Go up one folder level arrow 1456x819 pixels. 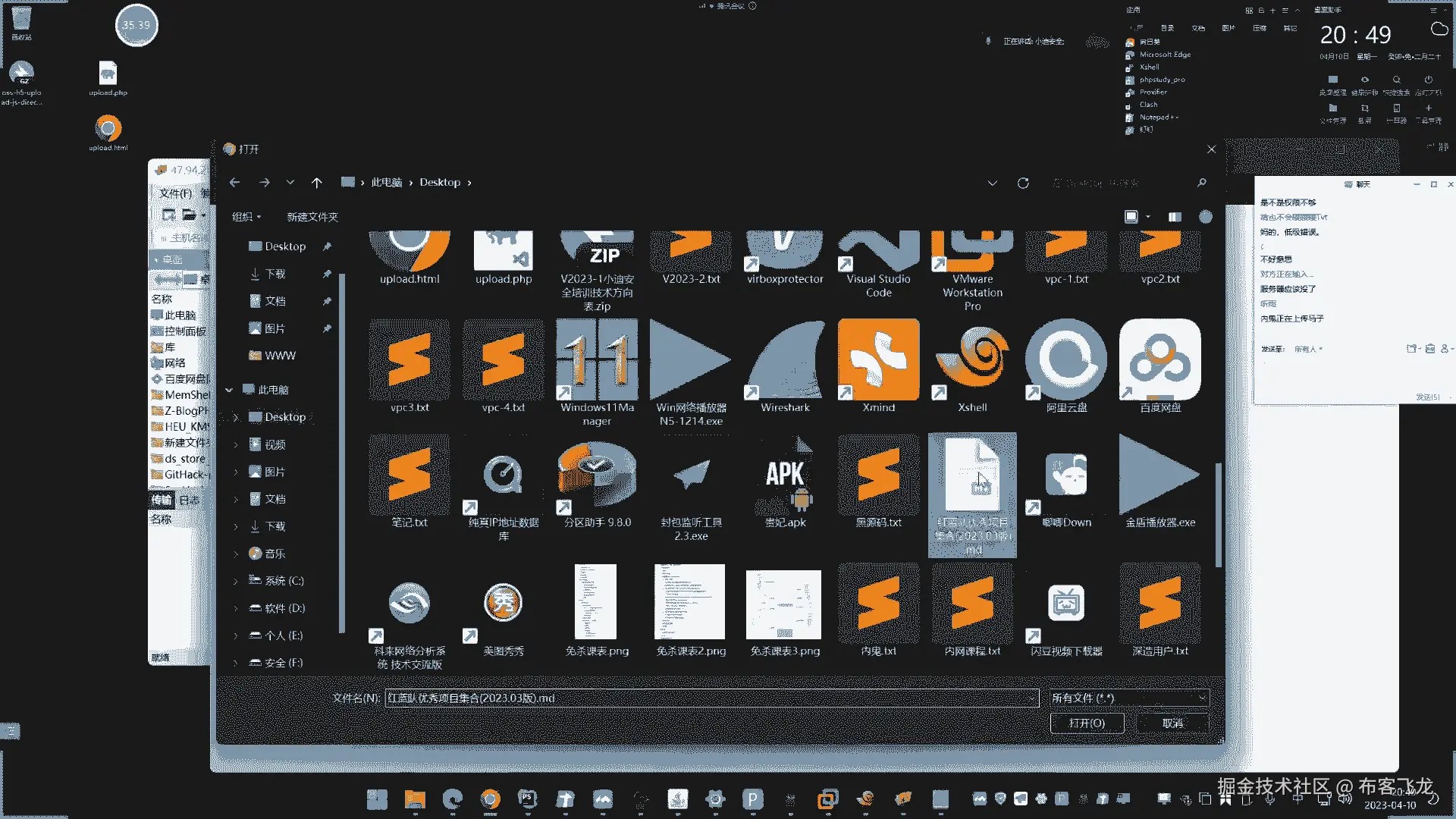(317, 183)
